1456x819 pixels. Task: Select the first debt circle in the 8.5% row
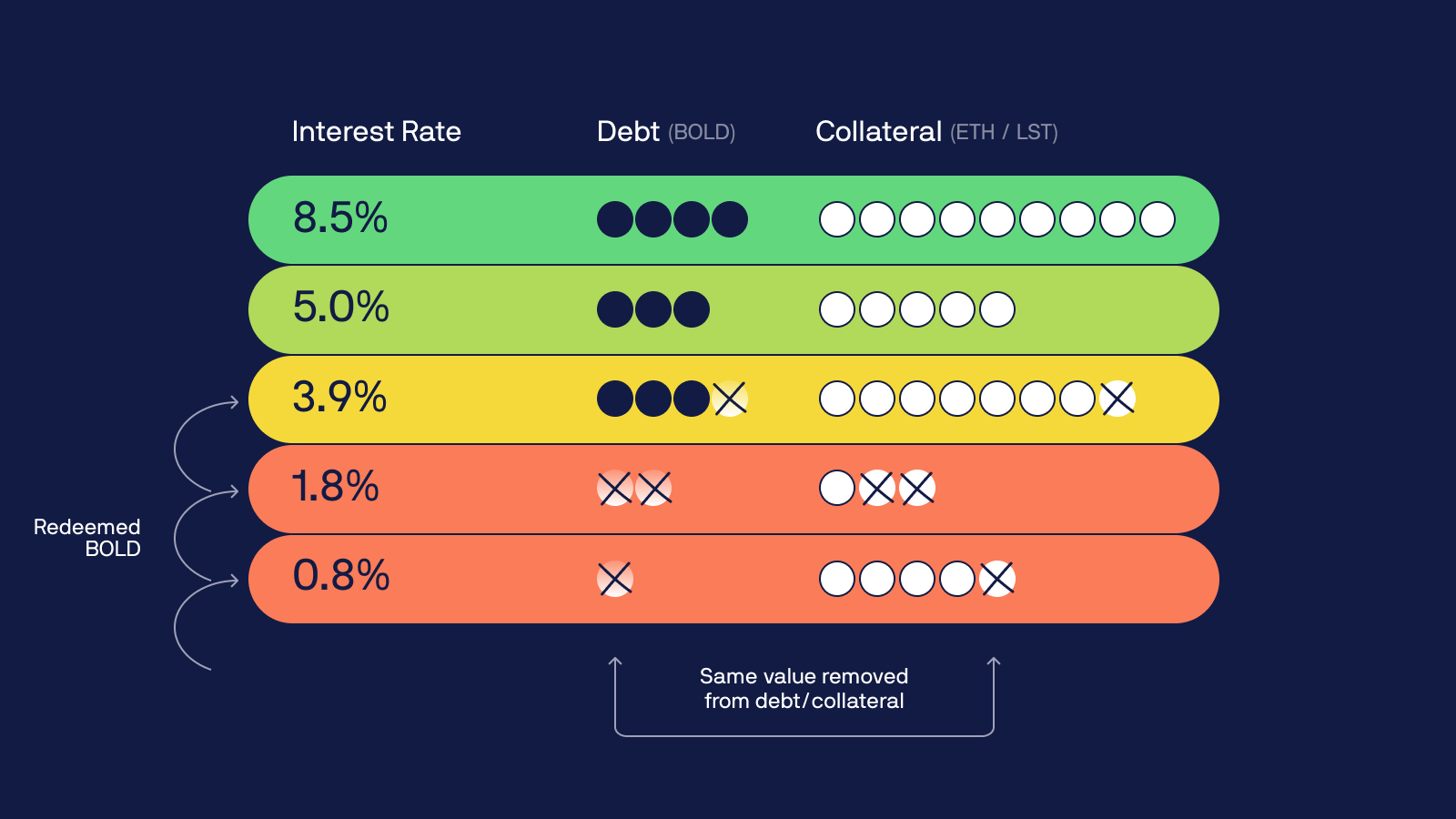pos(615,219)
